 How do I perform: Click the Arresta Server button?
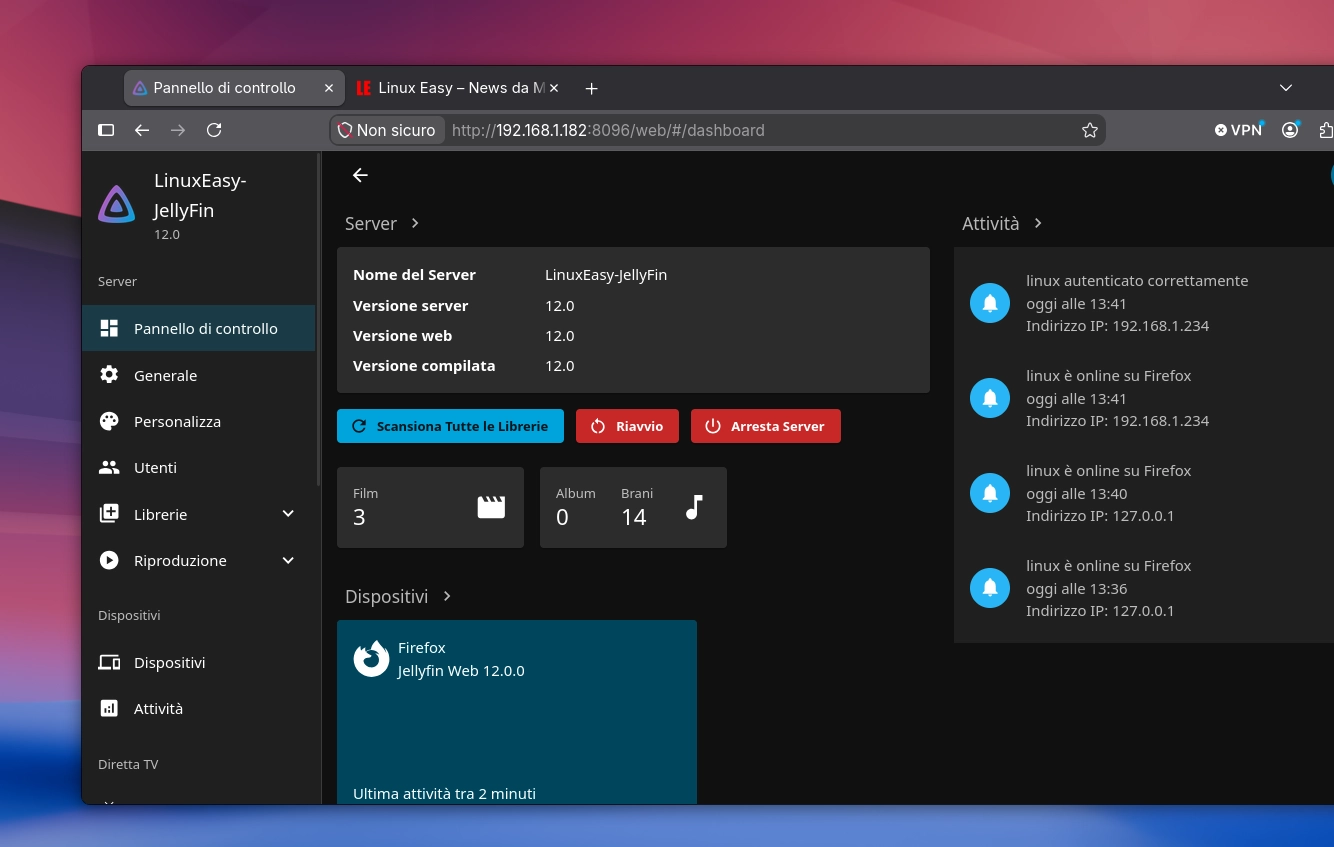point(766,426)
